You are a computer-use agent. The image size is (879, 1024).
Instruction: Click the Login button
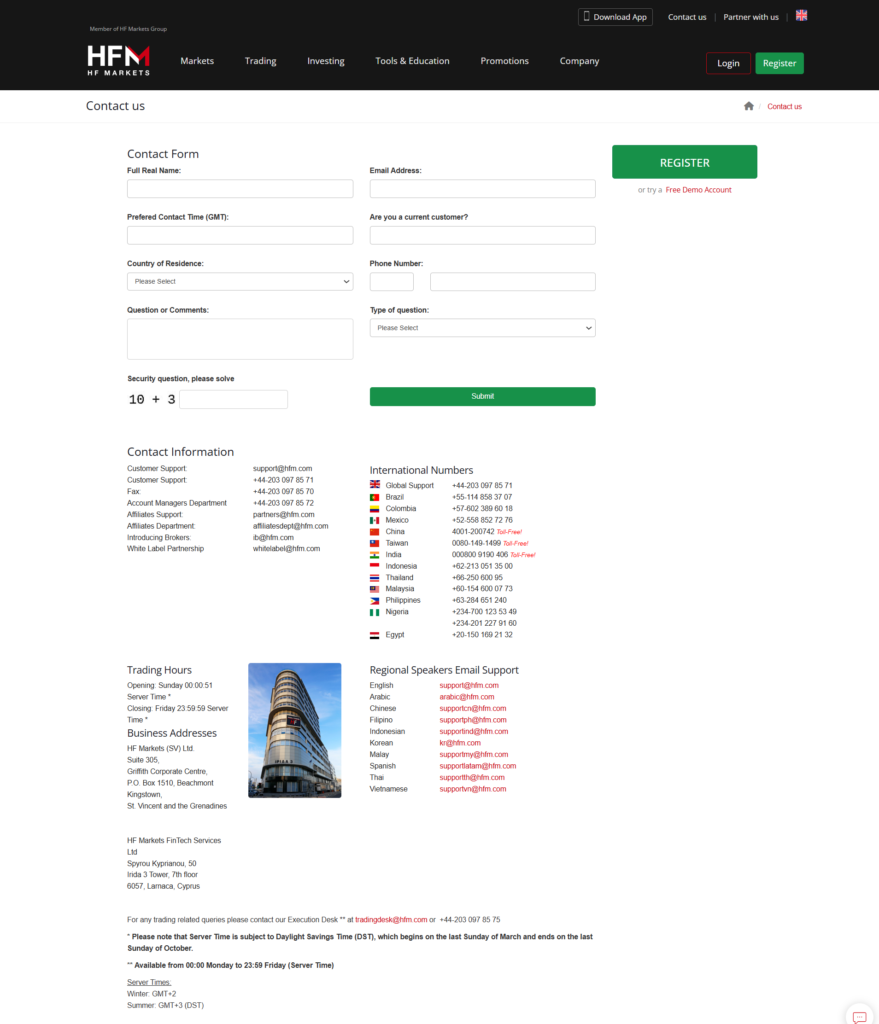pos(728,63)
